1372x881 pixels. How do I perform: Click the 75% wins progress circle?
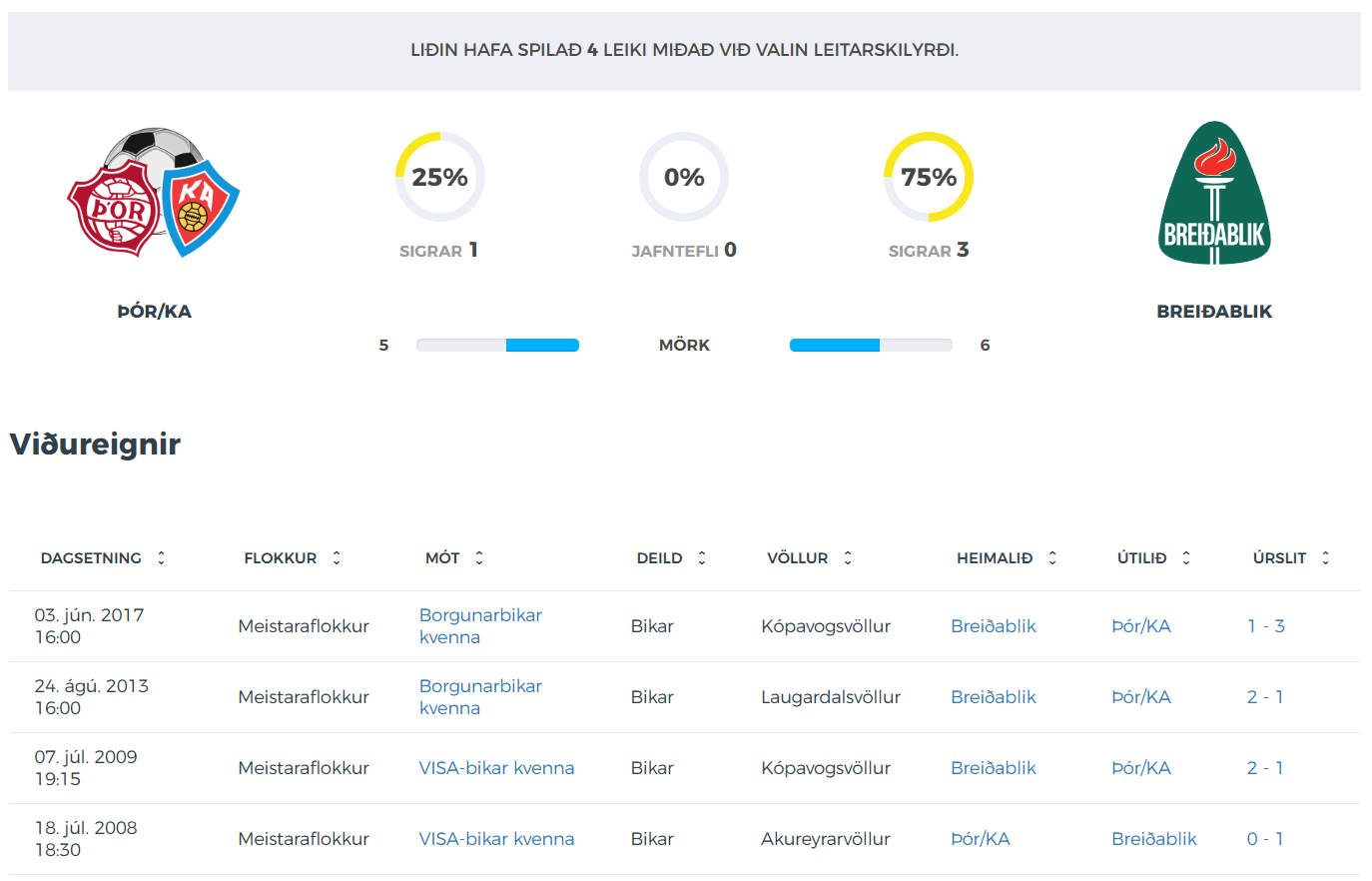929,177
